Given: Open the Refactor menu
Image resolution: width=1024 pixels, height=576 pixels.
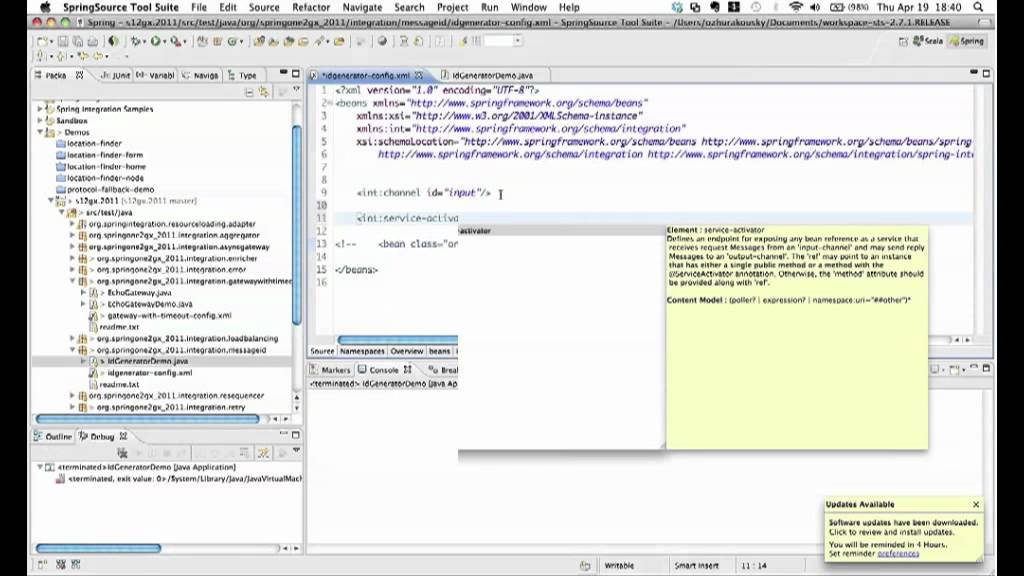Looking at the screenshot, I should (311, 7).
